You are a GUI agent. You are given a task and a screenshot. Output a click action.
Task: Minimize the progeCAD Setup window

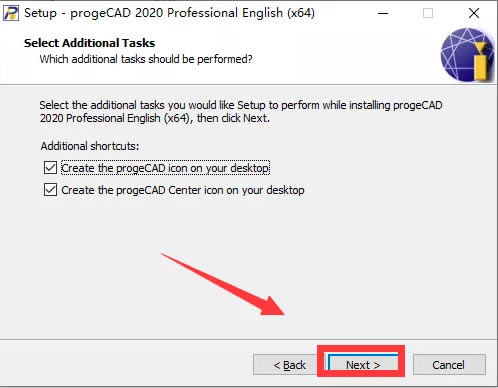383,13
